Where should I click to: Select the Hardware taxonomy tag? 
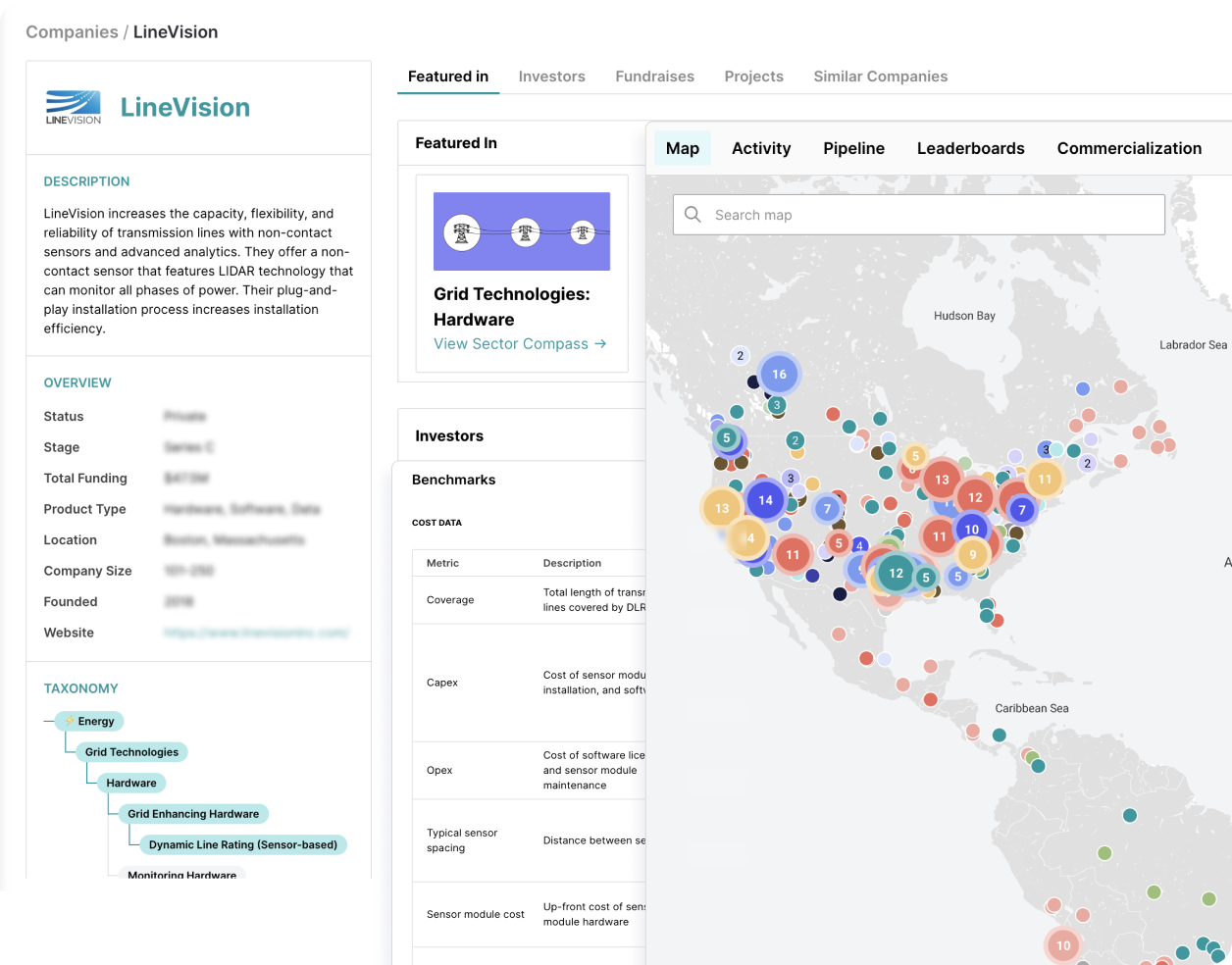coord(131,783)
